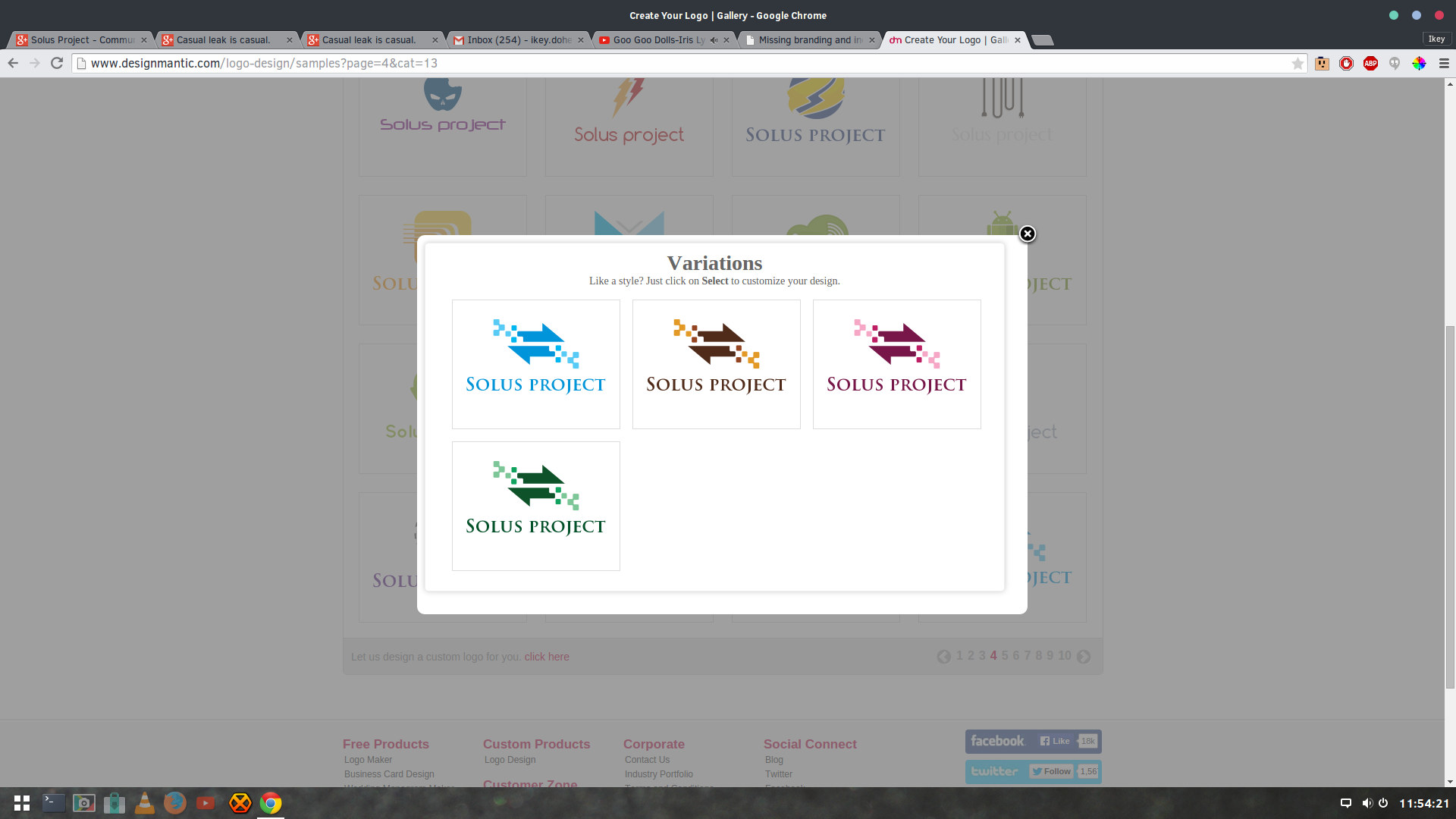The height and width of the screenshot is (819, 1456).
Task: Open the color wheel extension icon
Action: (1419, 63)
